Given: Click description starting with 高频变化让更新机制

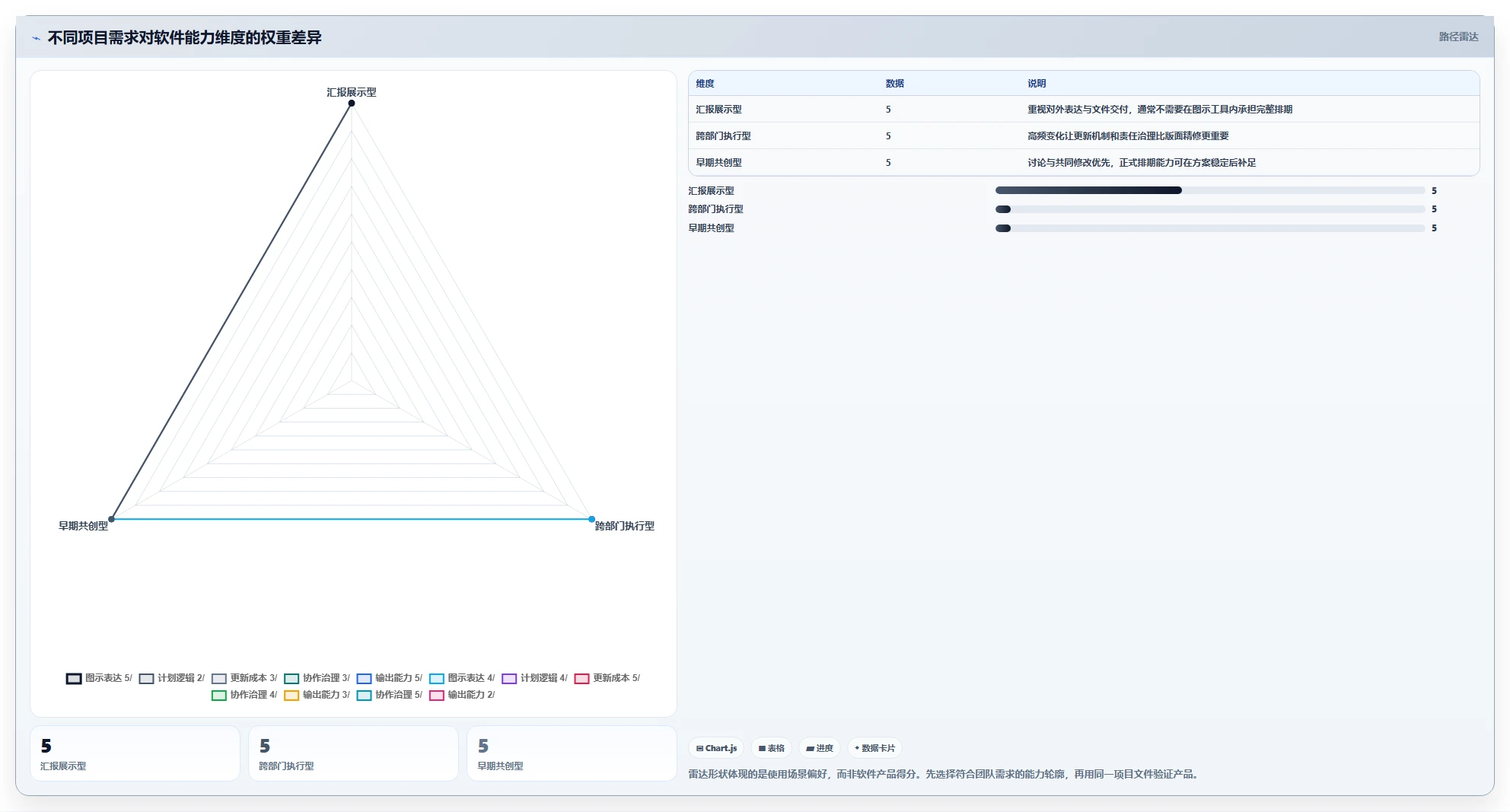Looking at the screenshot, I should (1128, 136).
